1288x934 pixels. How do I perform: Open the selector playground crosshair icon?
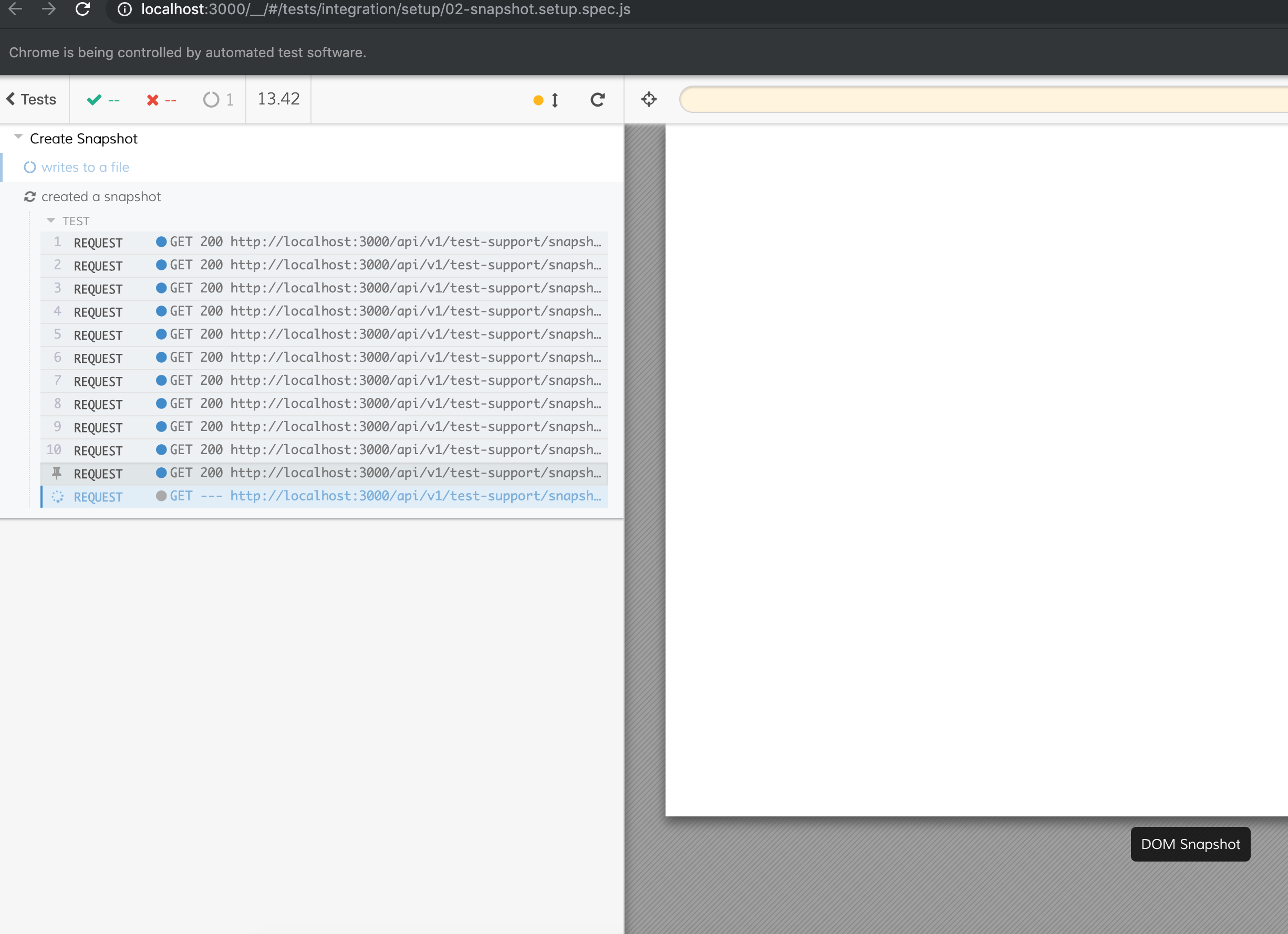click(x=649, y=99)
